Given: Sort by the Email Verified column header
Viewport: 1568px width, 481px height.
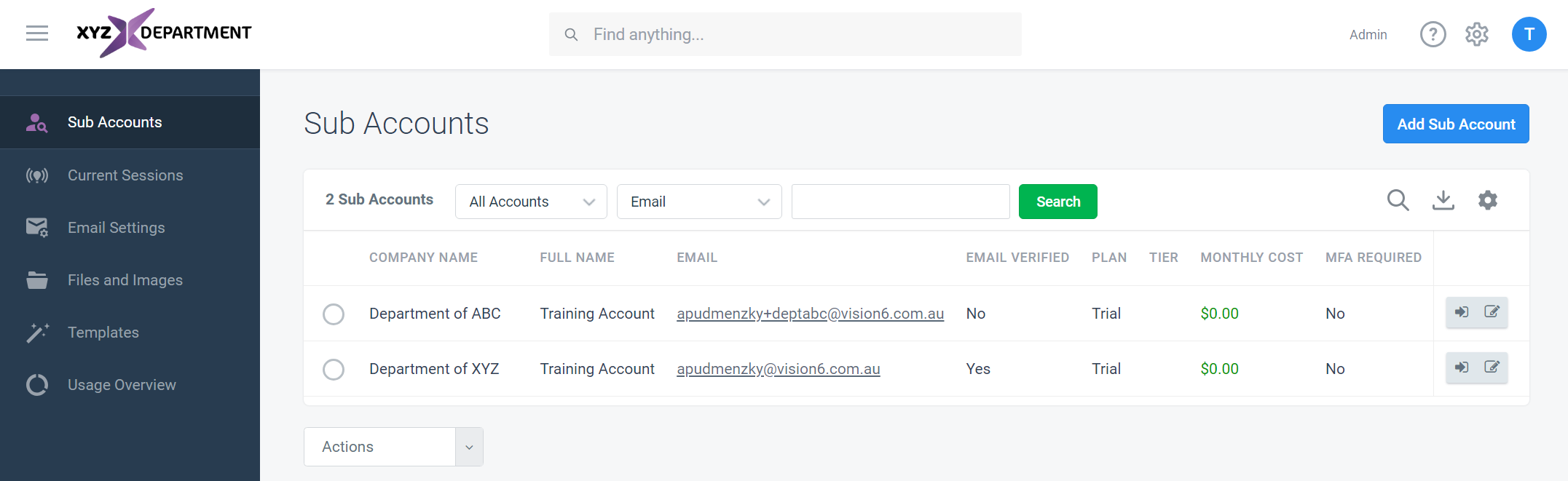Looking at the screenshot, I should pyautogui.click(x=1017, y=258).
